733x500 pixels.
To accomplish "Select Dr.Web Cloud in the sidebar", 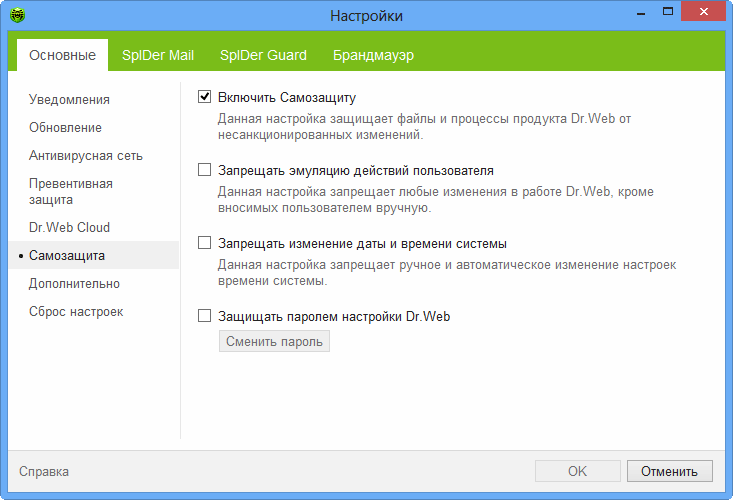I will (69, 227).
